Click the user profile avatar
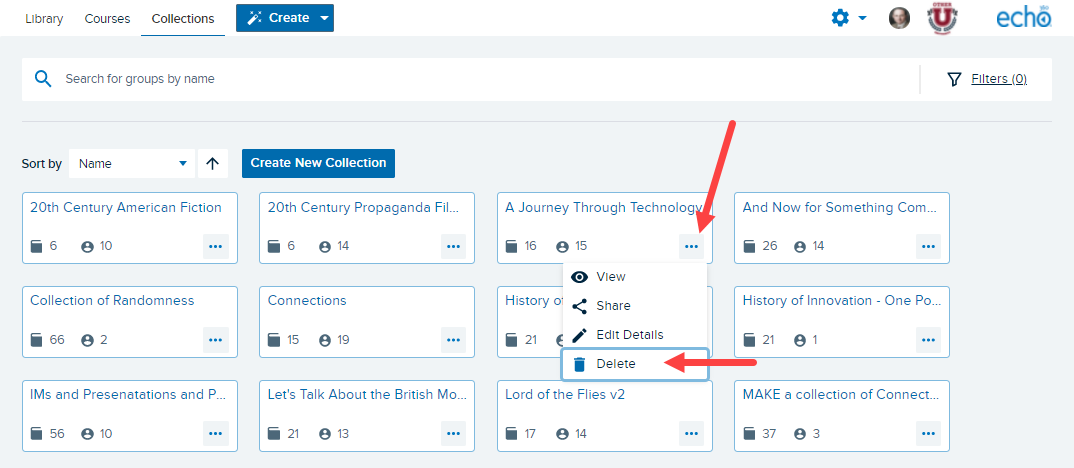 899,19
